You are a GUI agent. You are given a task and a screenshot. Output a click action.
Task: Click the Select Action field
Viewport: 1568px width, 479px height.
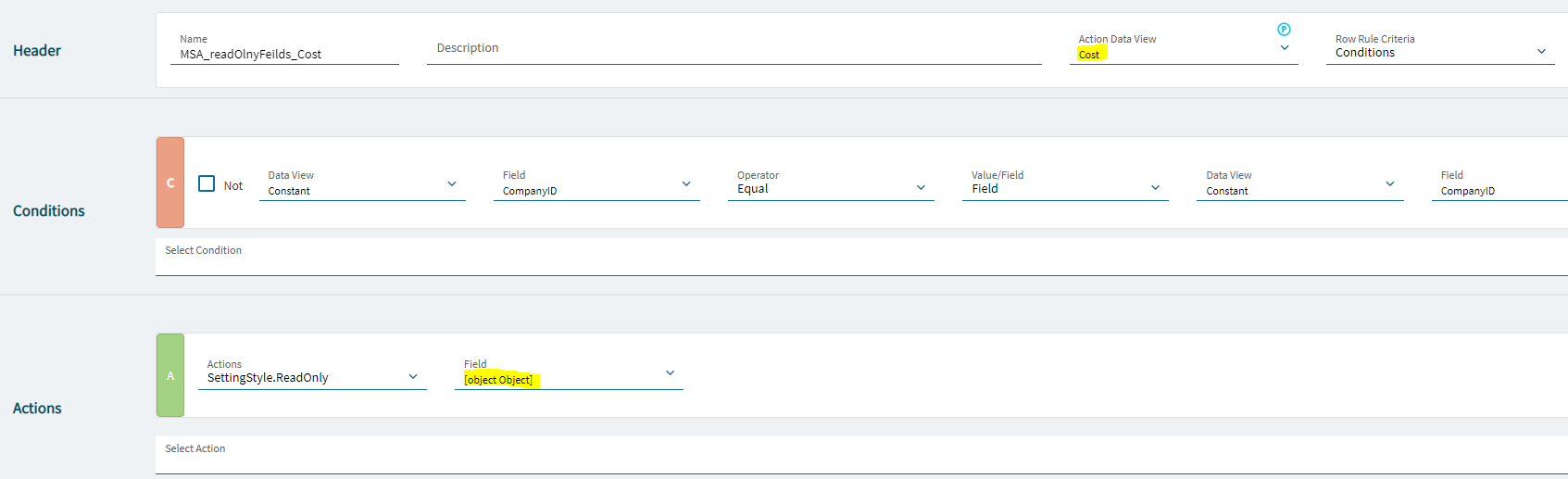coord(861,455)
